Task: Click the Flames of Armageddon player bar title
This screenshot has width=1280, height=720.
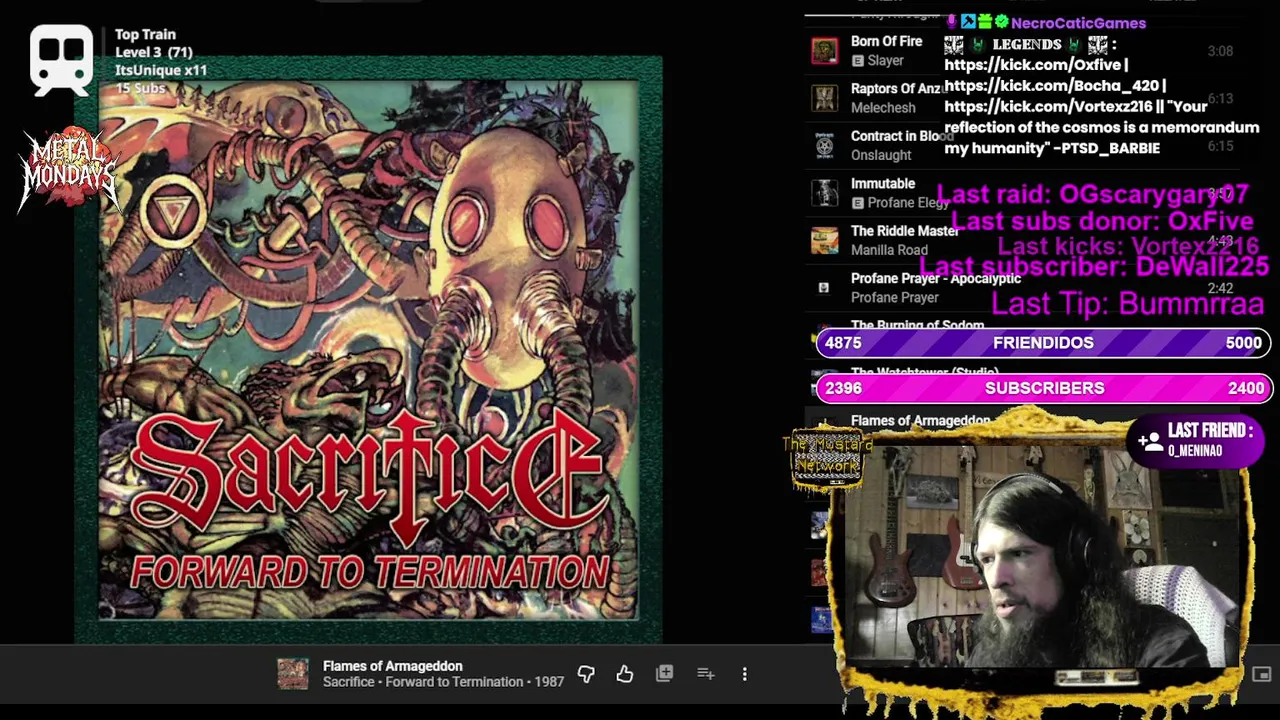Action: (393, 666)
